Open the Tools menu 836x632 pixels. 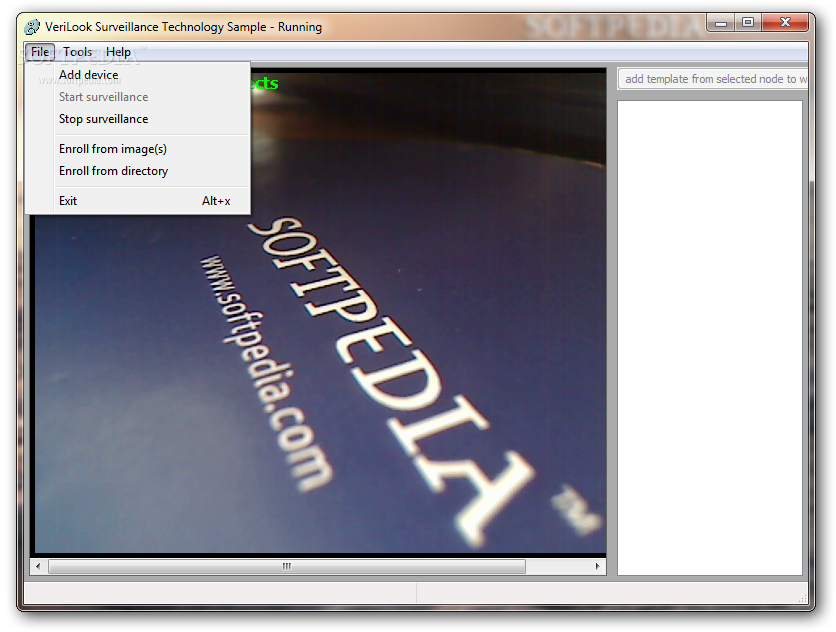(78, 52)
